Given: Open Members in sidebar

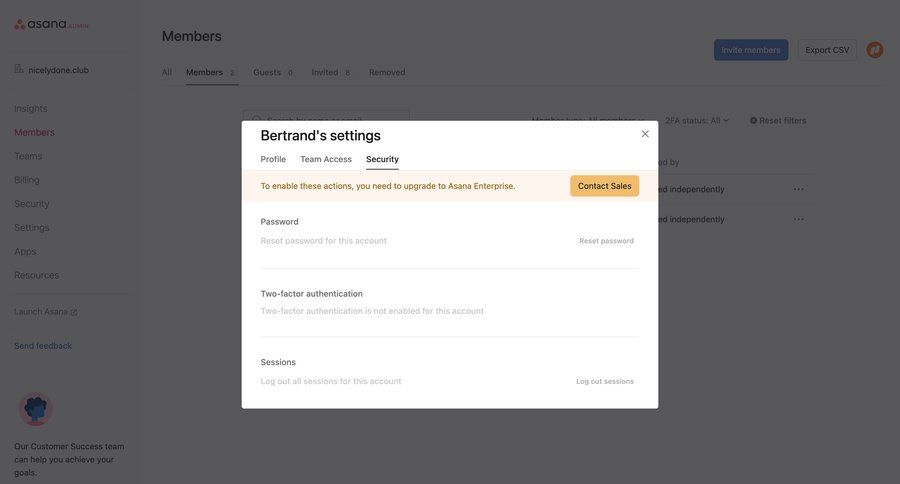Looking at the screenshot, I should coord(34,132).
